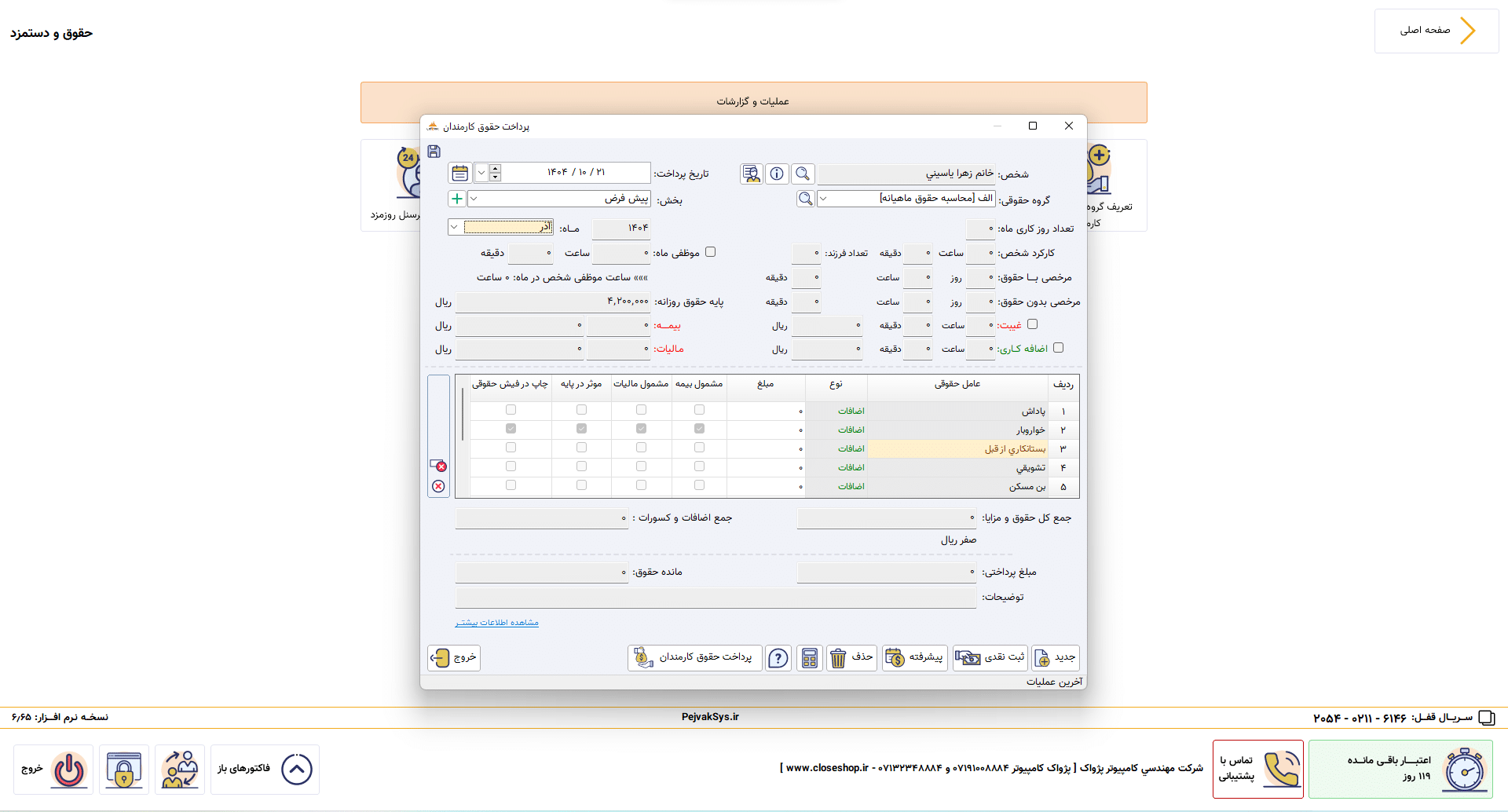The height and width of the screenshot is (812, 1508).
Task: Click the پیشرفته advanced button
Action: coord(914,657)
